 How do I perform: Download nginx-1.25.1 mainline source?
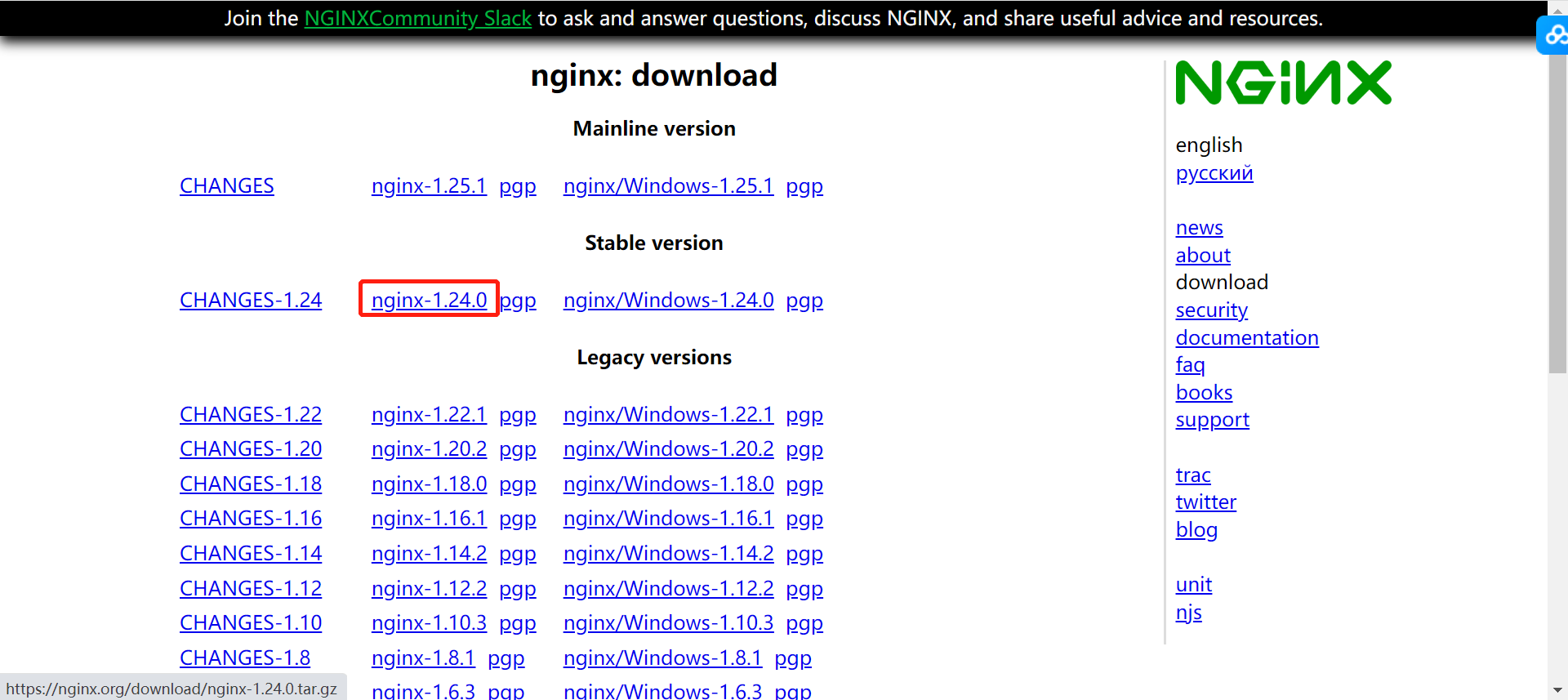coord(429,186)
